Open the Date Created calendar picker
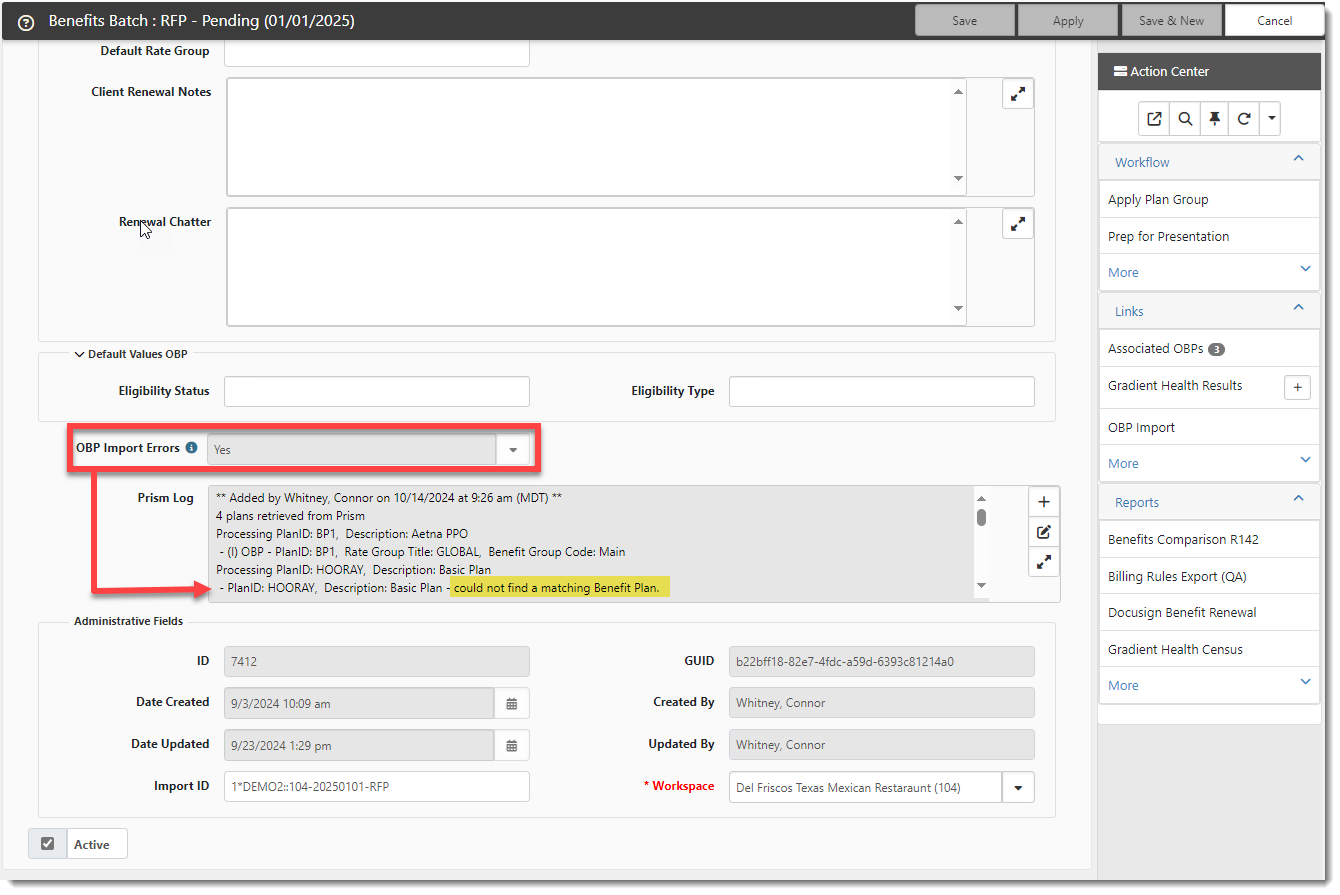The width and height of the screenshot is (1340, 895). tap(511, 703)
